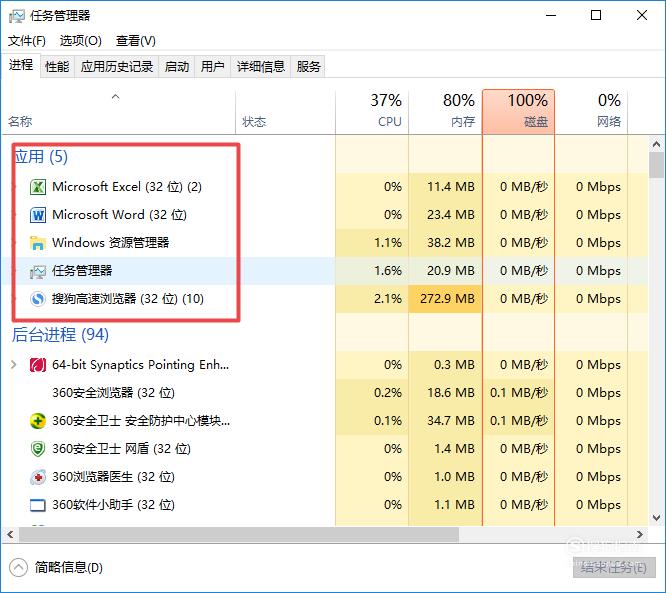The image size is (666, 593).
Task: Switch to the 详细信息 tab
Action: click(260, 67)
